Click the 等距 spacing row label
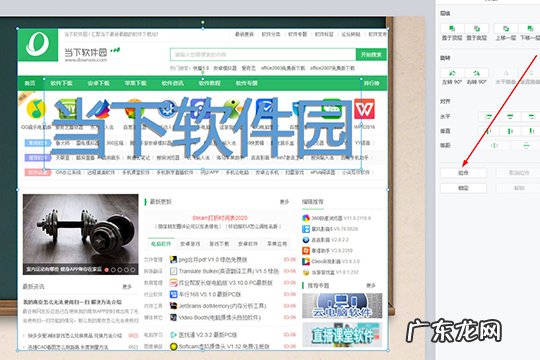Viewport: 540px width, 360px height. click(x=445, y=146)
